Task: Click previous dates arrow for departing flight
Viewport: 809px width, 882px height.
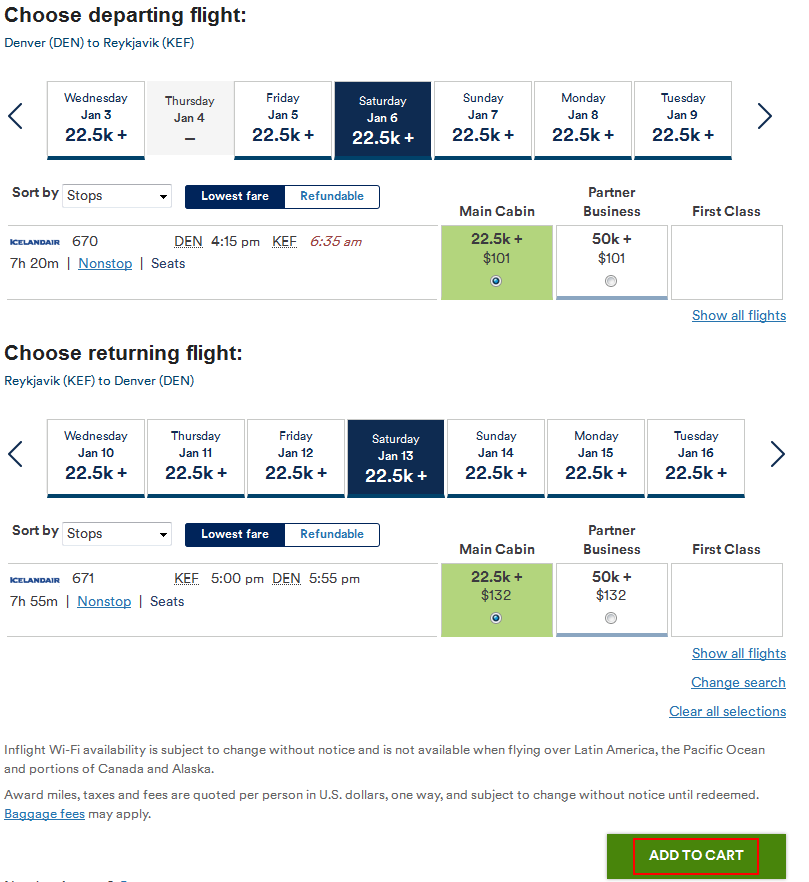Action: click(15, 116)
